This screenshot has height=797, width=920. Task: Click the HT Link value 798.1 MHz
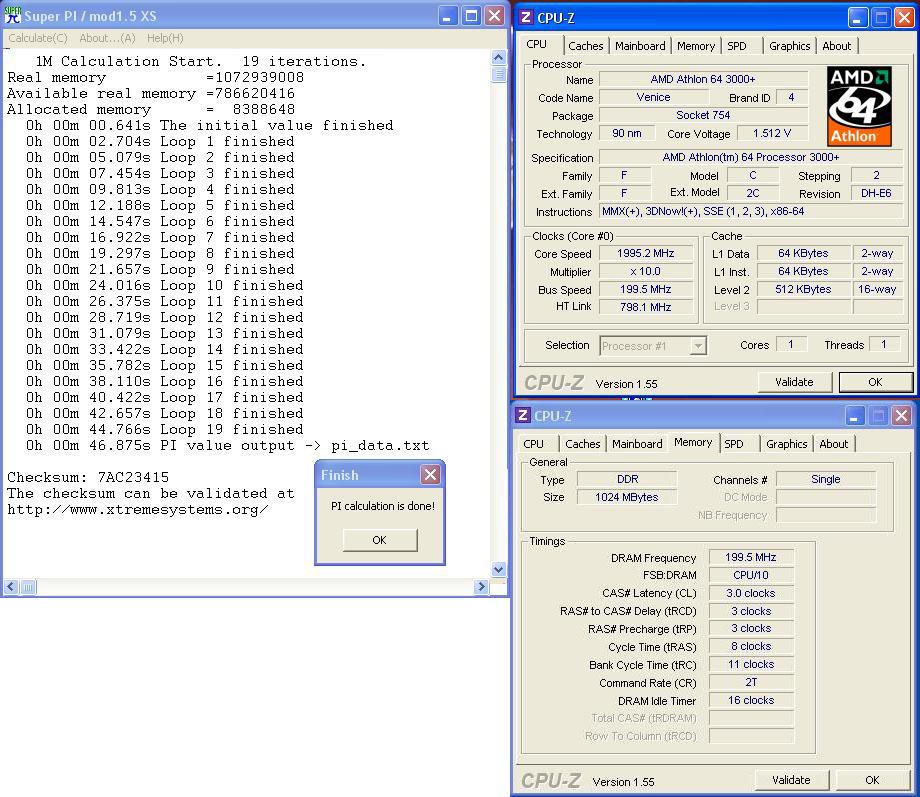[x=645, y=307]
